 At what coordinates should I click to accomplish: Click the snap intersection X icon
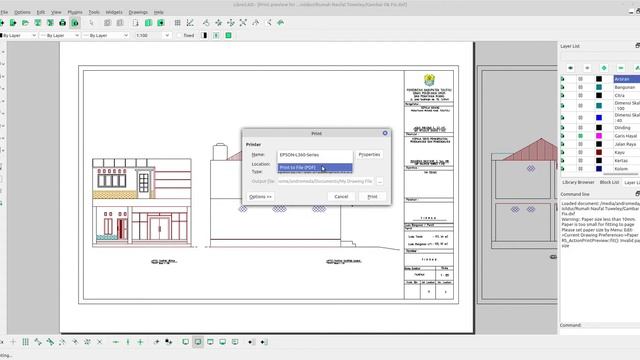(x=100, y=342)
